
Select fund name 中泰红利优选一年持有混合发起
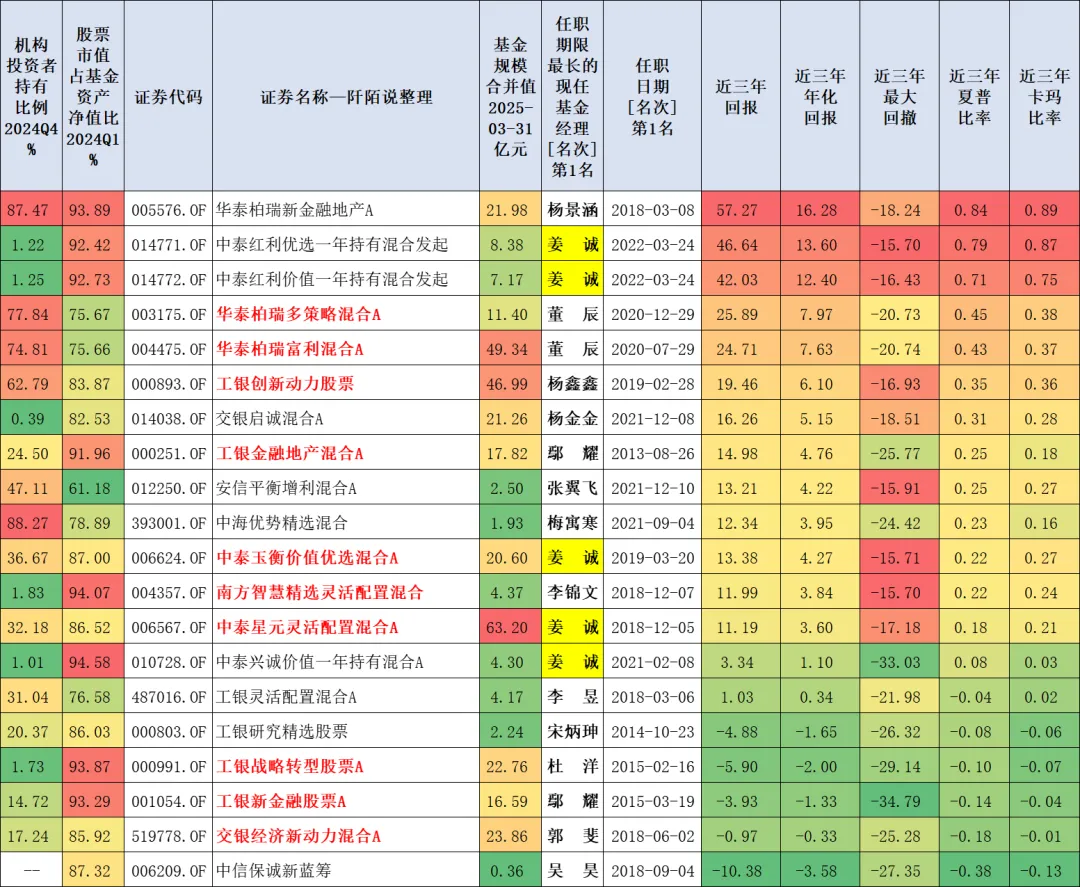[x=332, y=244]
